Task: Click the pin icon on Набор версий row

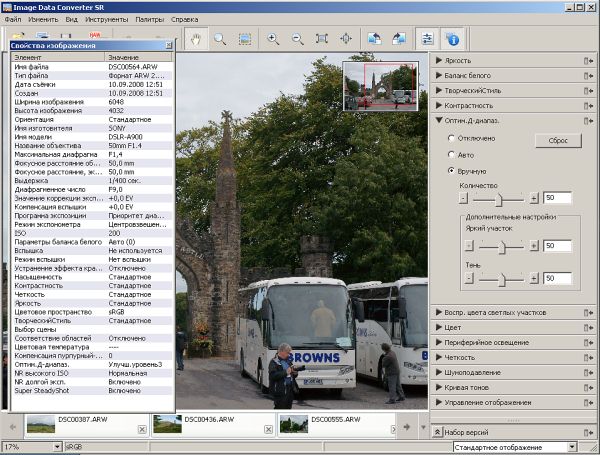Action: click(x=589, y=433)
